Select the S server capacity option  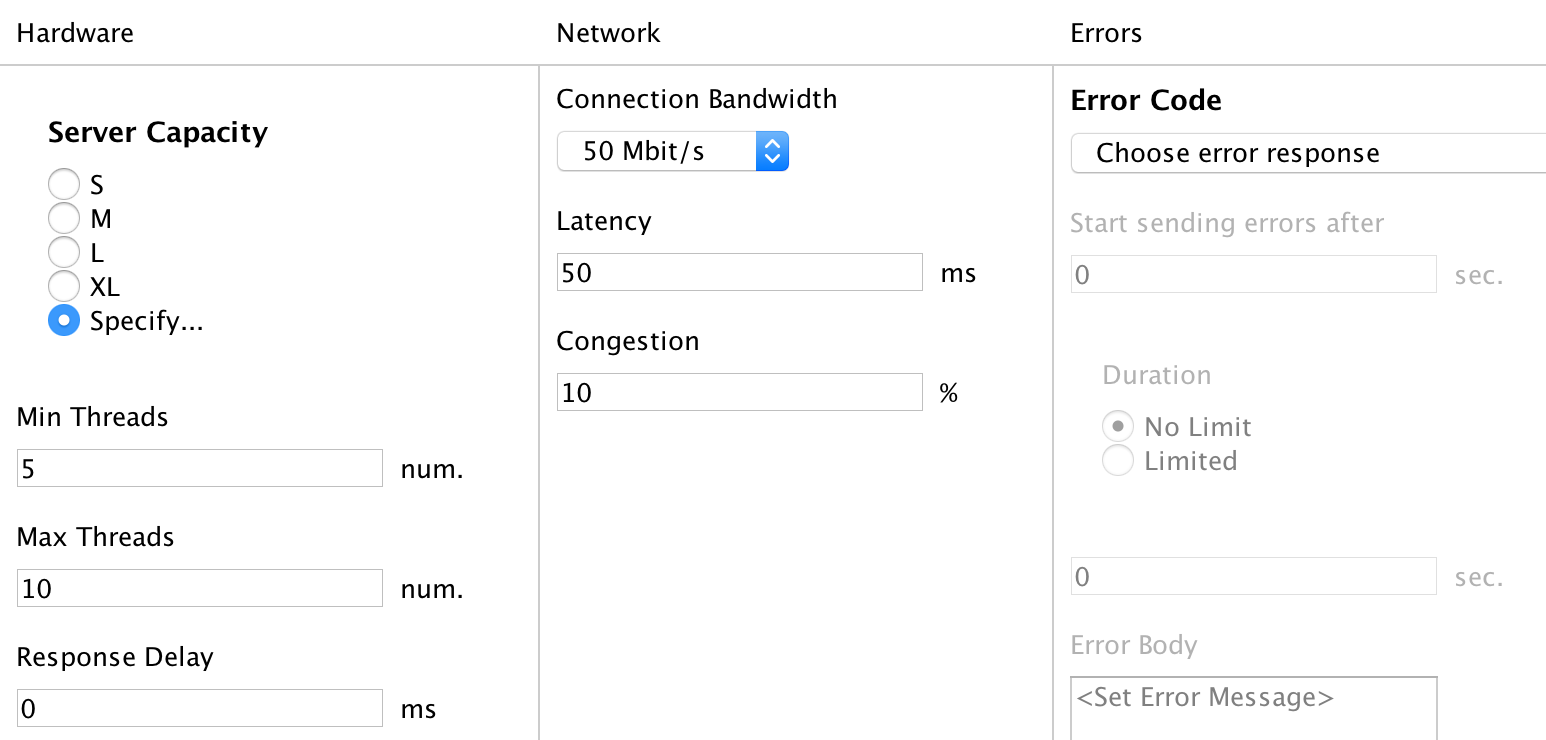coord(64,185)
